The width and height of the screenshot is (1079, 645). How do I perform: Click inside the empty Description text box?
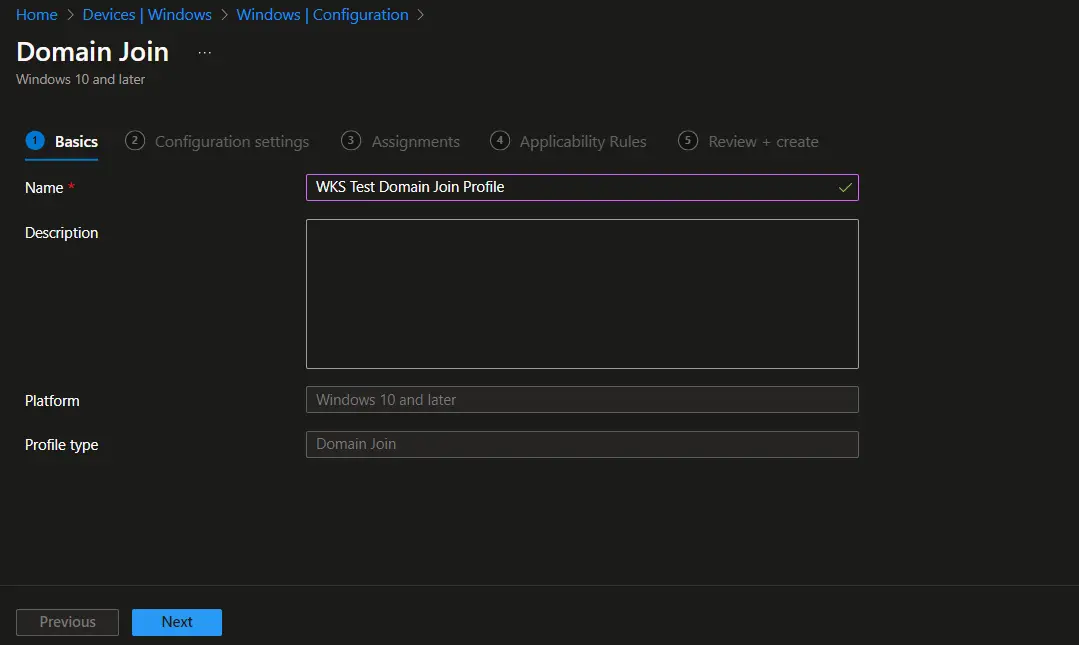(582, 293)
